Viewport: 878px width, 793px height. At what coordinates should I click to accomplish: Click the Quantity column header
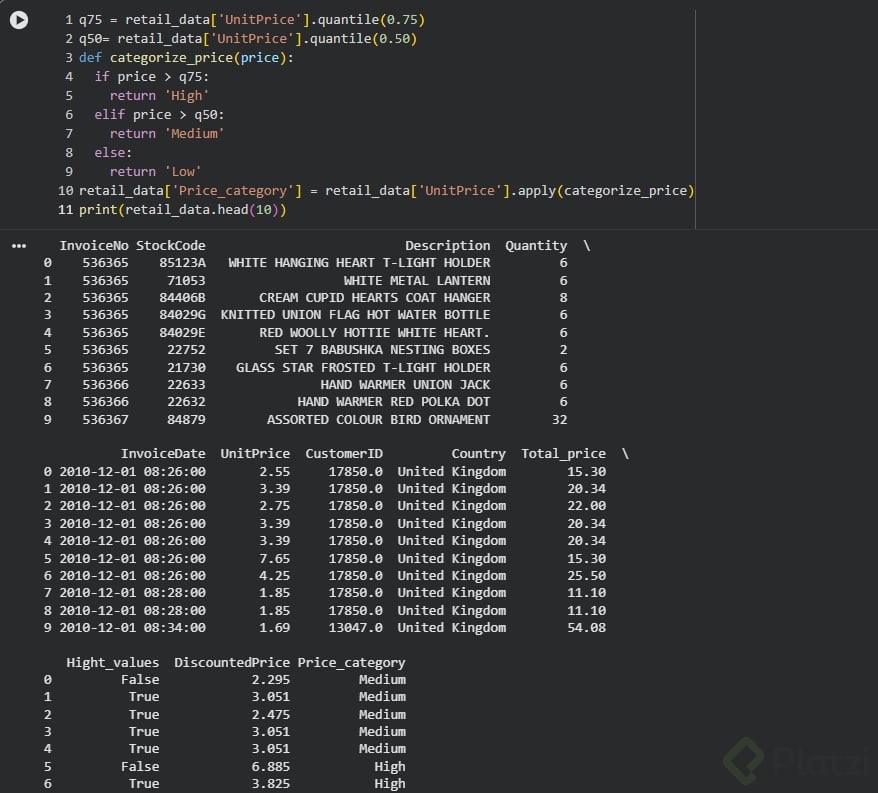536,246
